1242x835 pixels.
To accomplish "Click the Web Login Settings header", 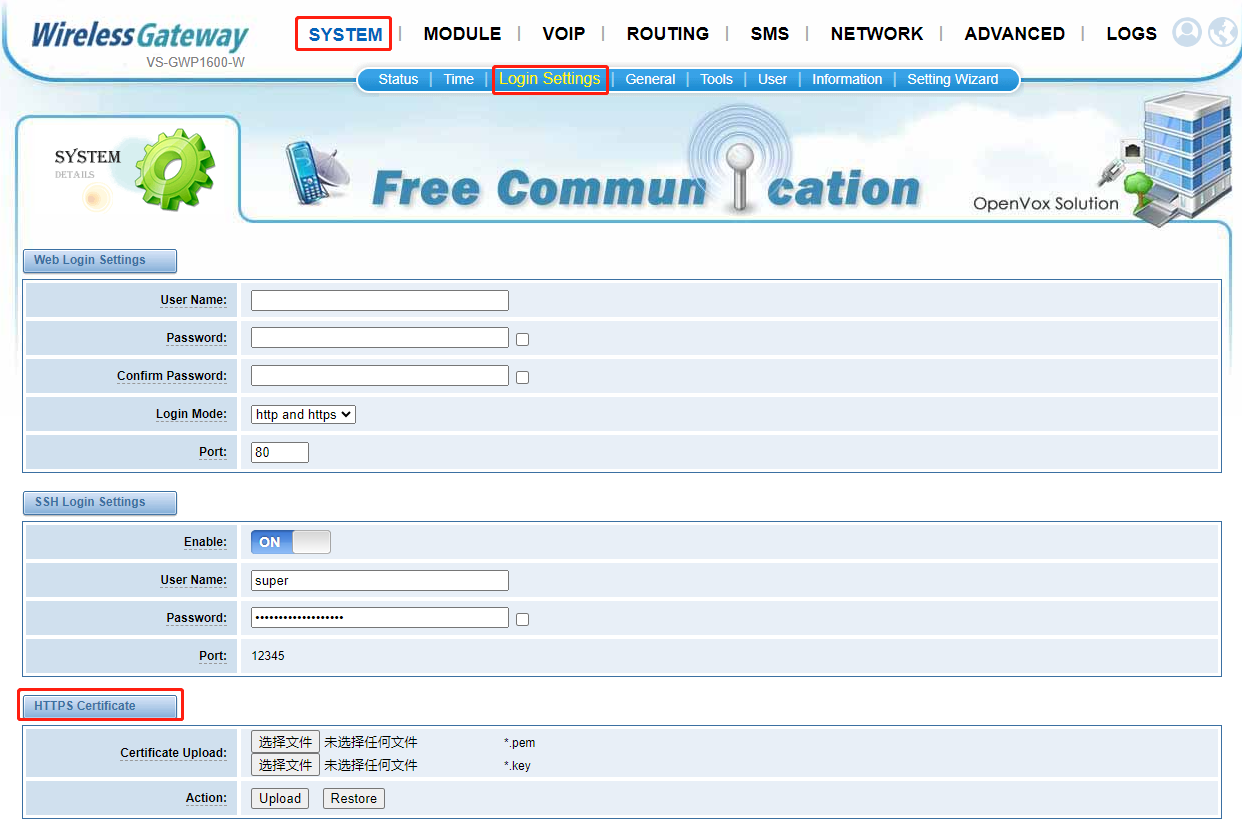I will (100, 261).
